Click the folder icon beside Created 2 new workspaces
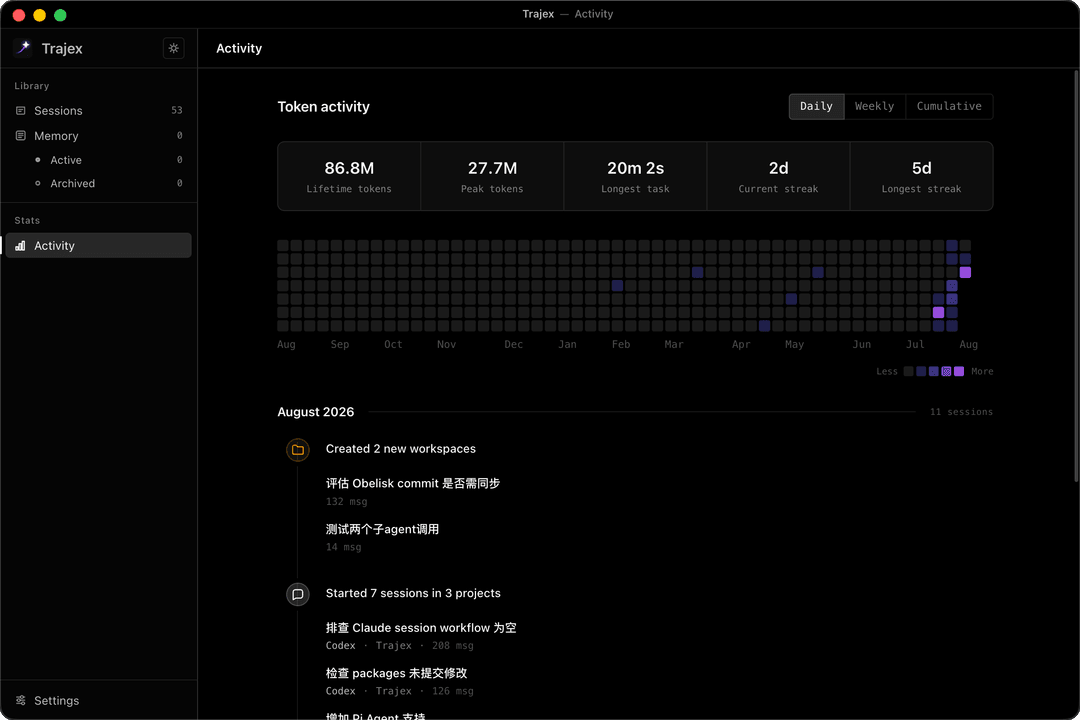 pos(298,450)
